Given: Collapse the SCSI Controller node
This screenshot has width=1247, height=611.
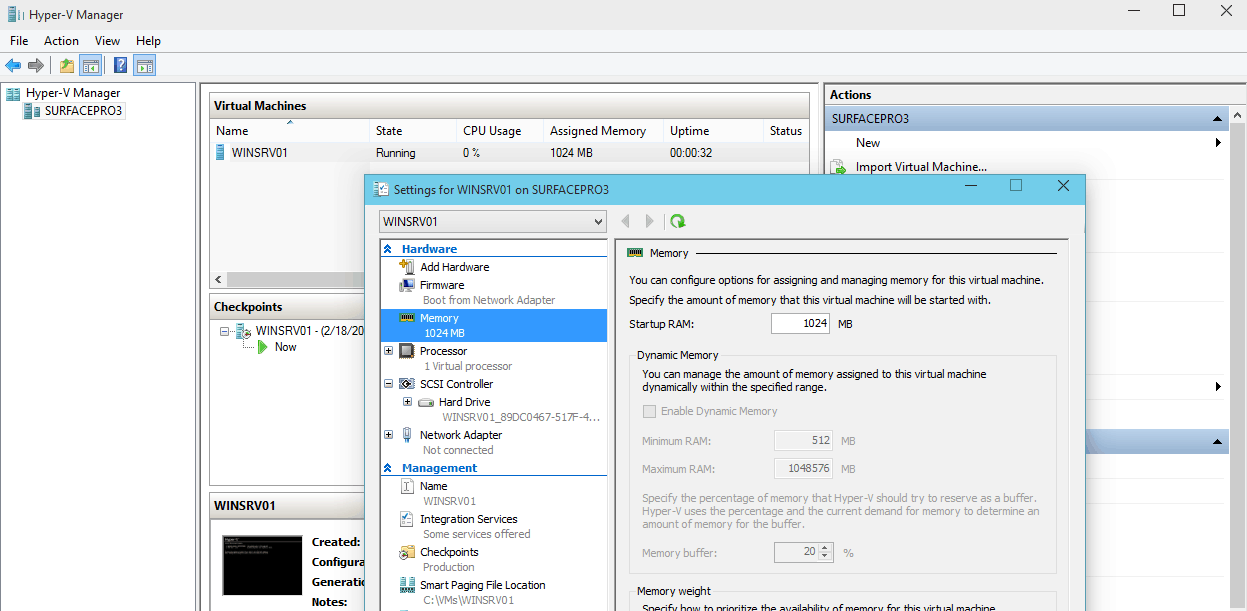Looking at the screenshot, I should (x=389, y=384).
